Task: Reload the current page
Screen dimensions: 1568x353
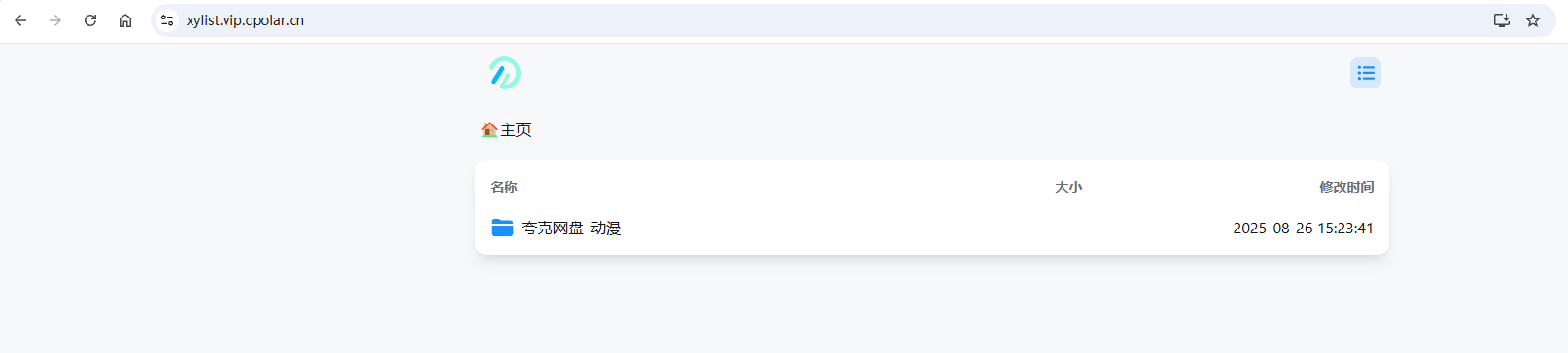Action: (90, 20)
